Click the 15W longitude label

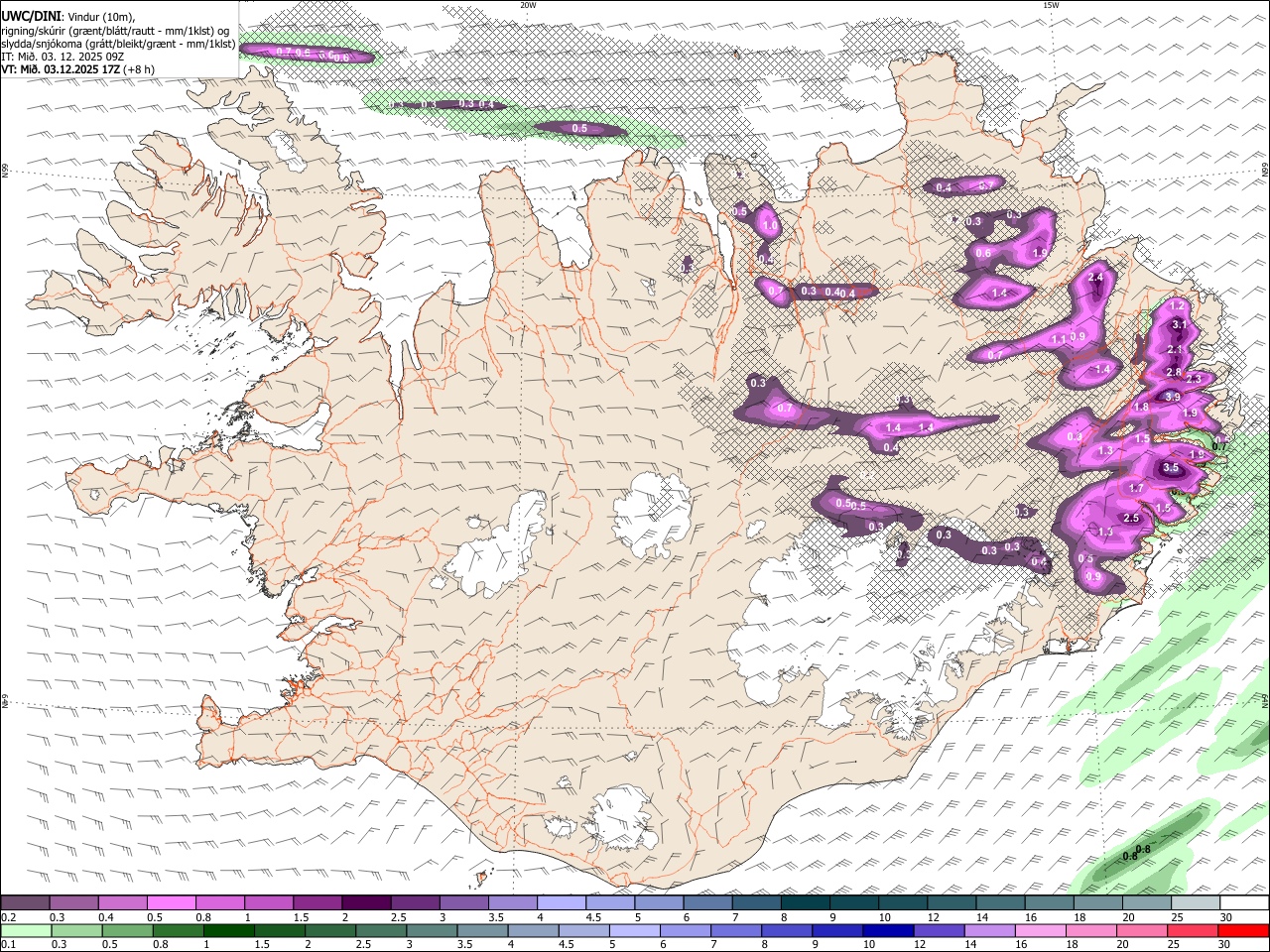(1050, 5)
